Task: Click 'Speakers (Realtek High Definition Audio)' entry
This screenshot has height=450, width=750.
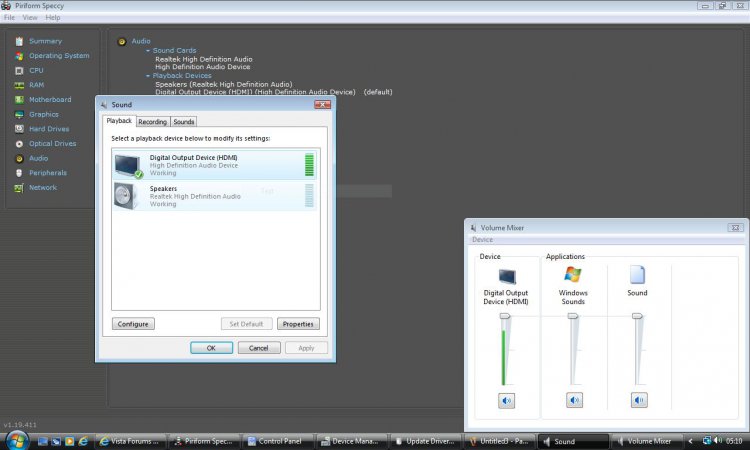Action: pos(224,84)
